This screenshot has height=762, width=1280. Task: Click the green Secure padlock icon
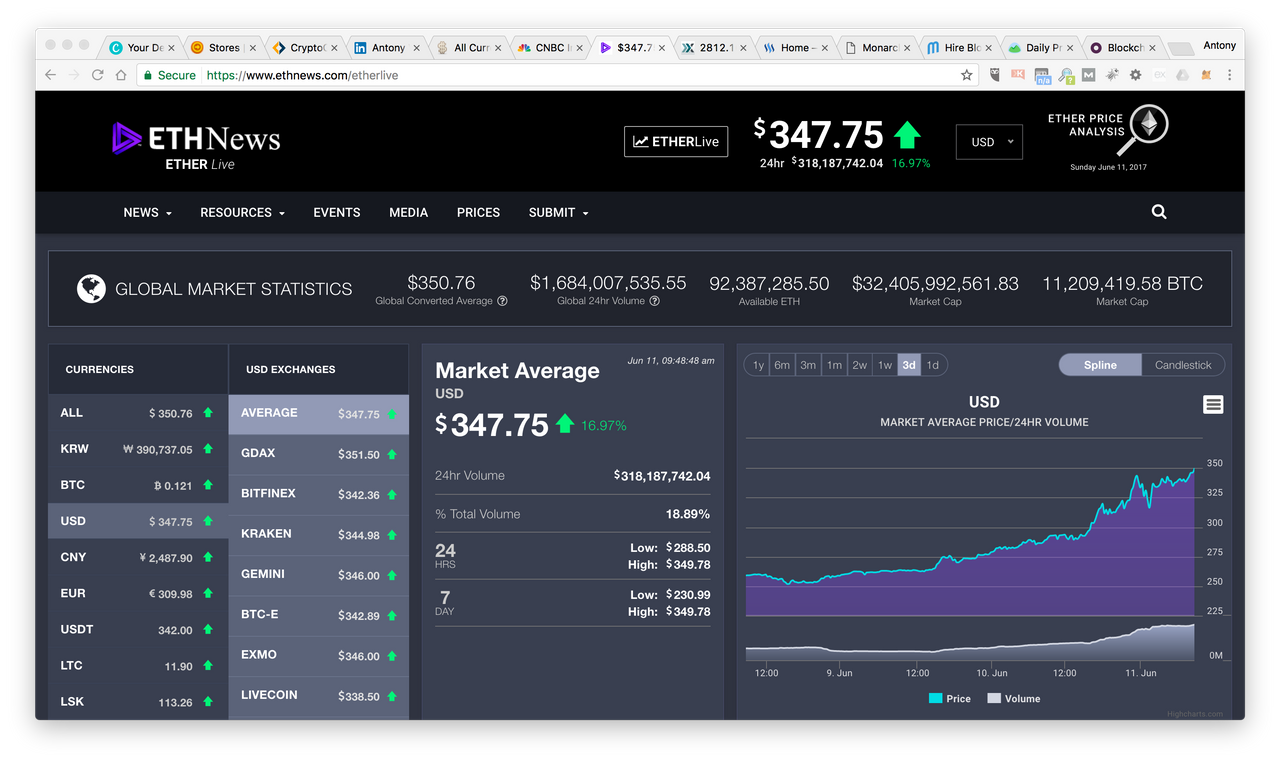coord(147,75)
